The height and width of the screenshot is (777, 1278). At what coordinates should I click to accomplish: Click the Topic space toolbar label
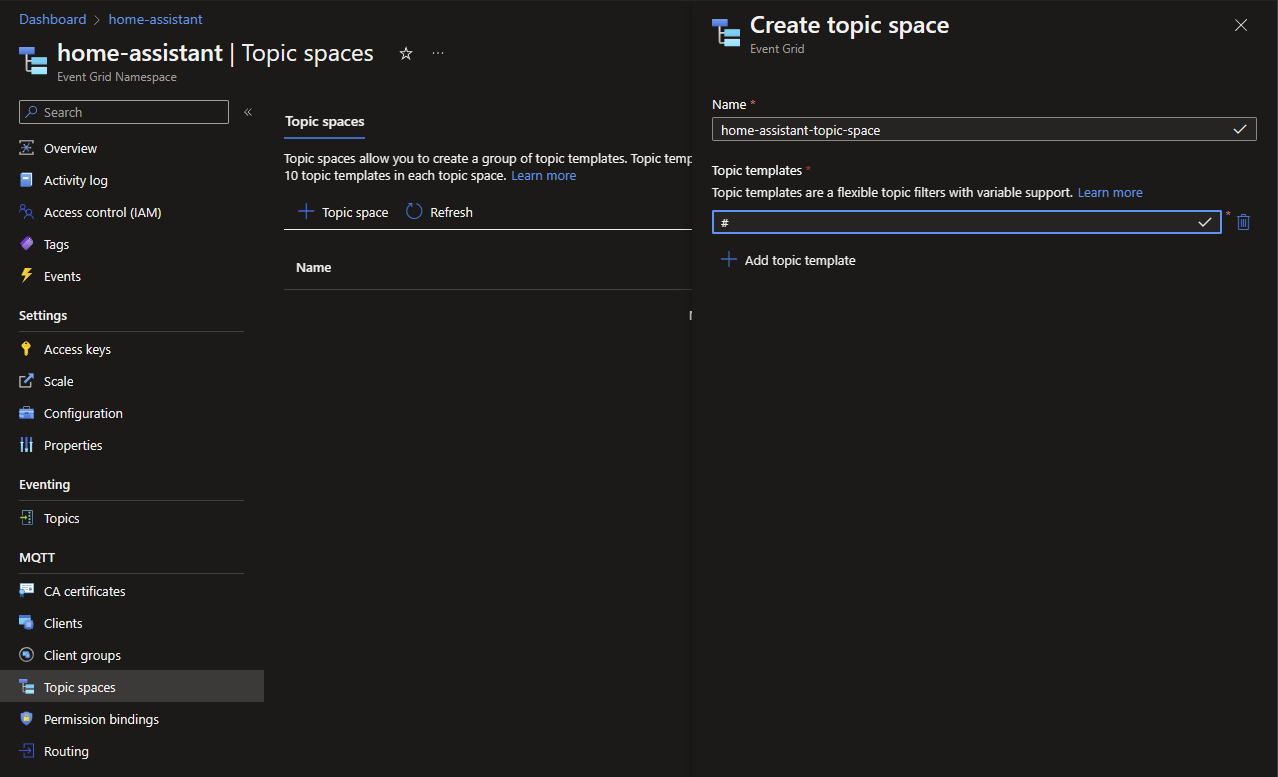(355, 212)
